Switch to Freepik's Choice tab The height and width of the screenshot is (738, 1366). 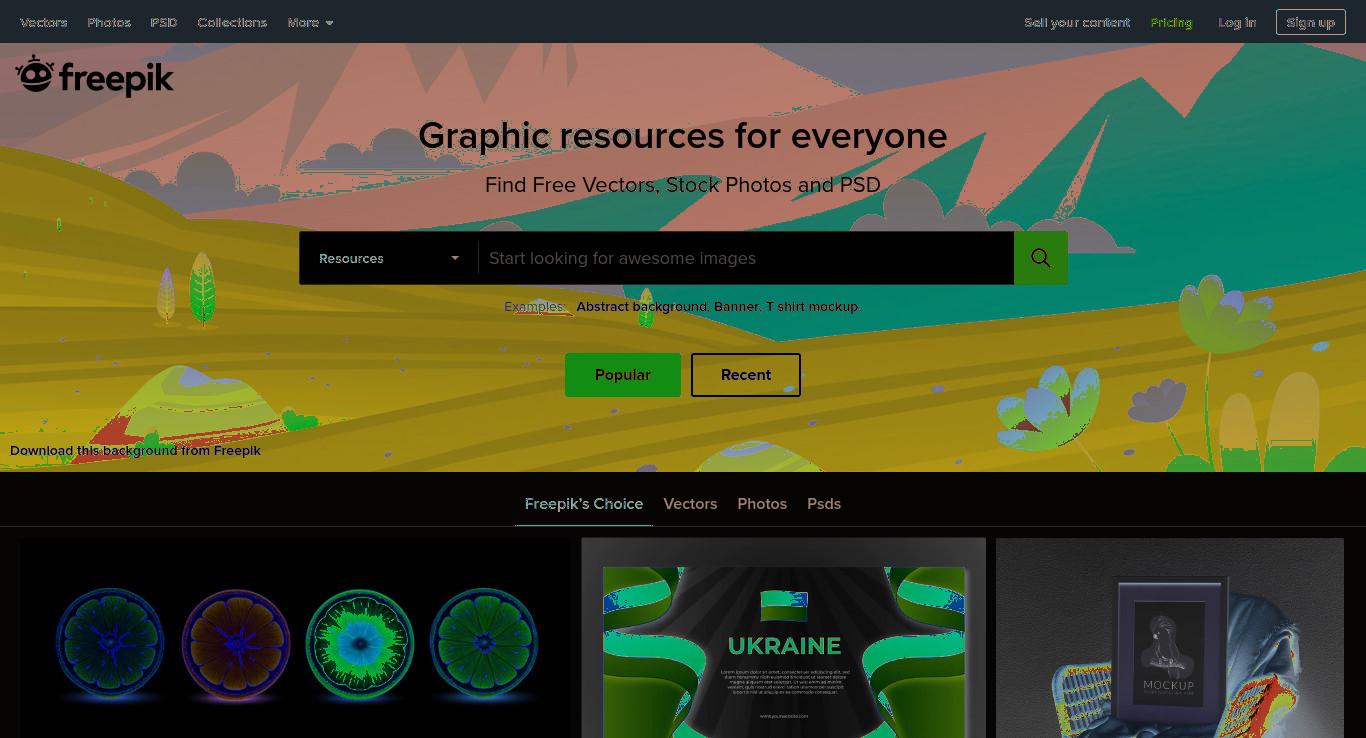584,504
